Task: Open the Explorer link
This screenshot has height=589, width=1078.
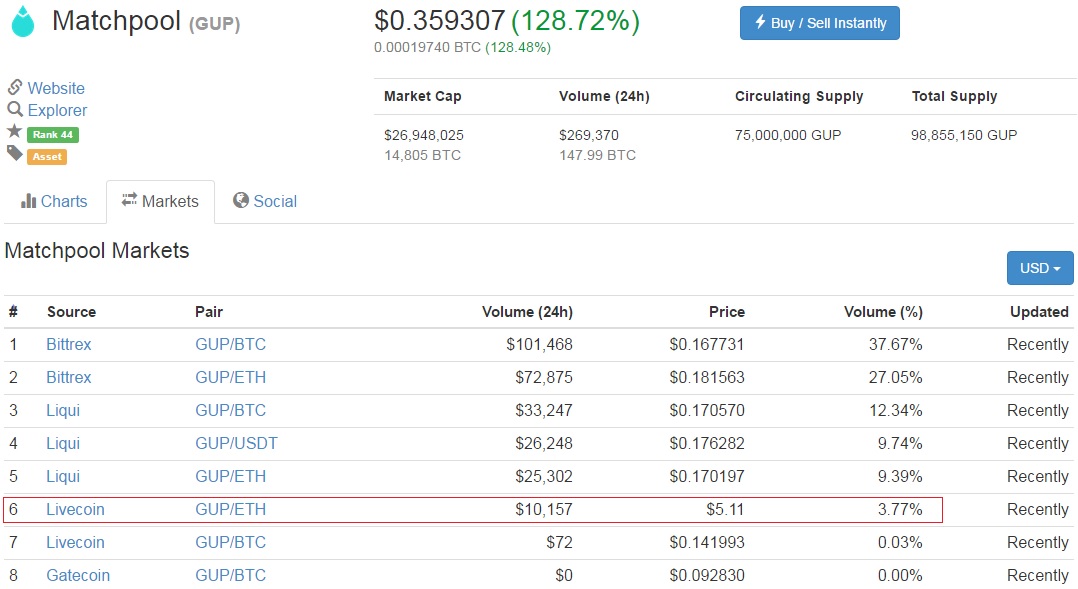Action: point(57,110)
